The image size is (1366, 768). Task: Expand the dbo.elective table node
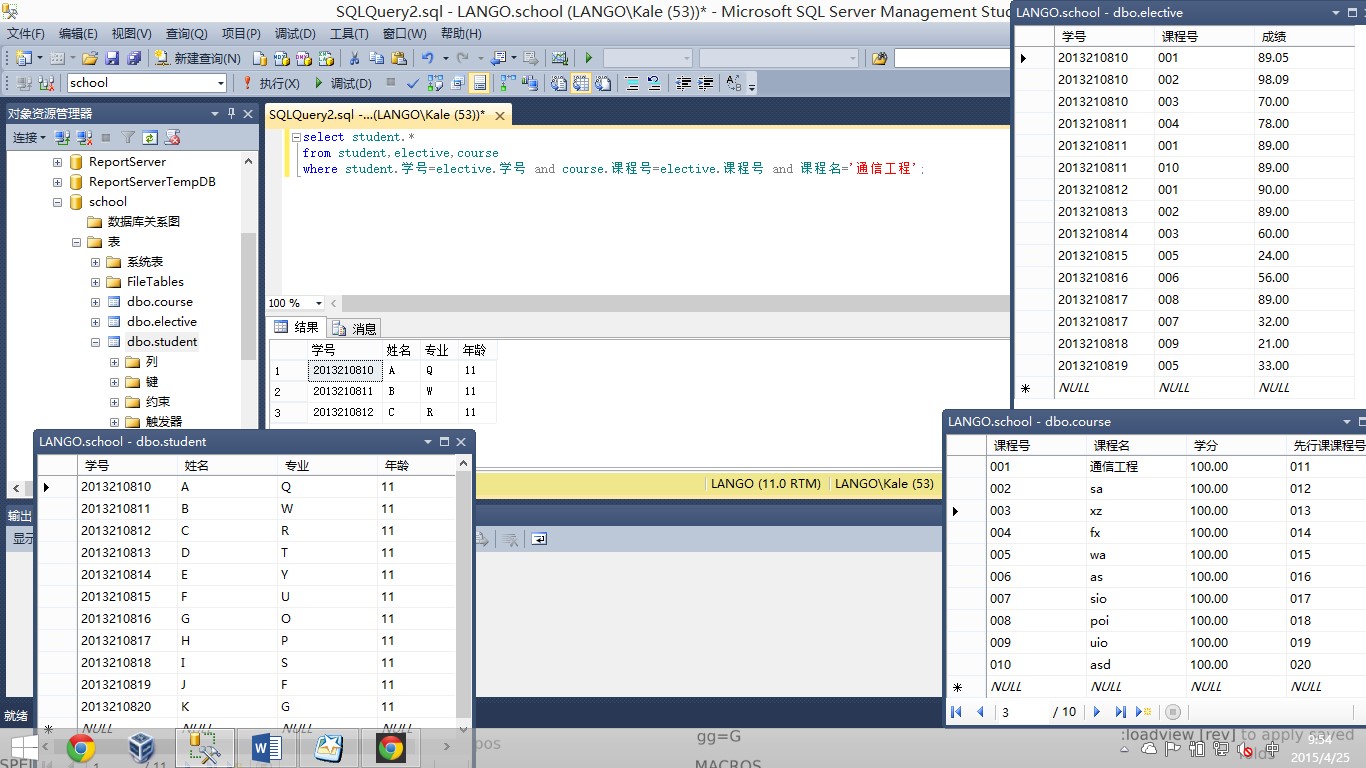(x=96, y=322)
